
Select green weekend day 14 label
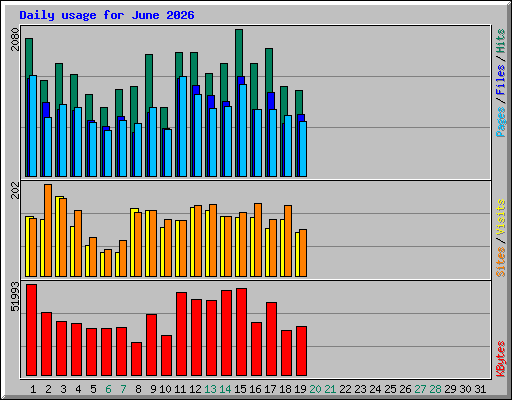coord(225,389)
